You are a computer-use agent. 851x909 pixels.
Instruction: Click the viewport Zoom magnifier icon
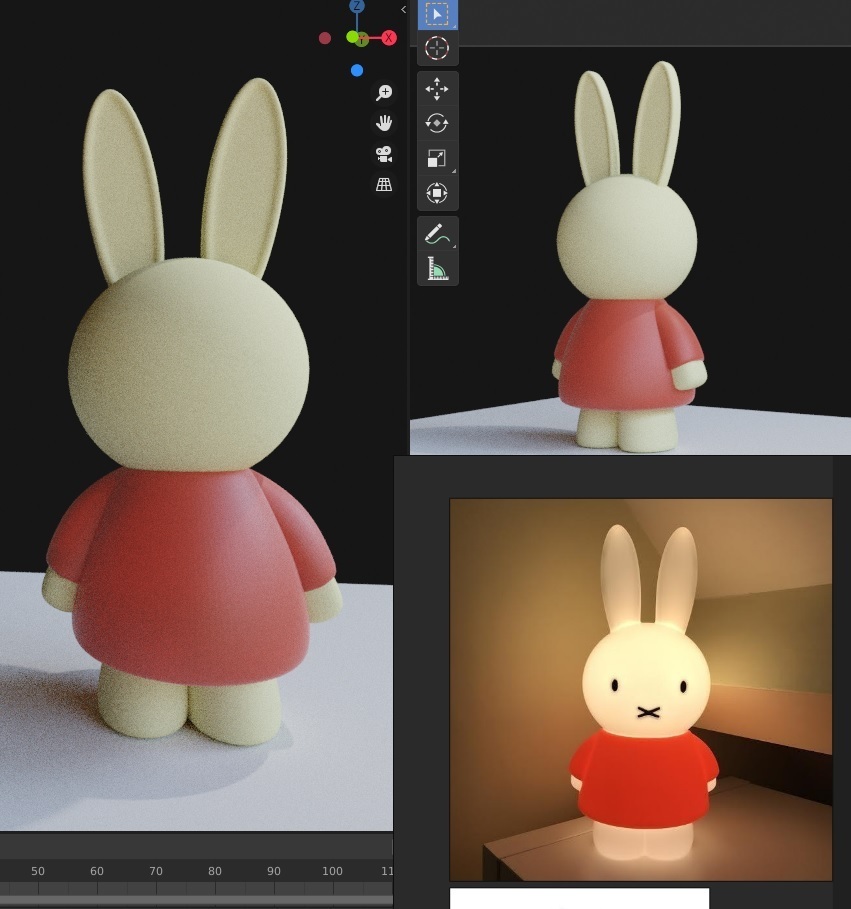383,91
